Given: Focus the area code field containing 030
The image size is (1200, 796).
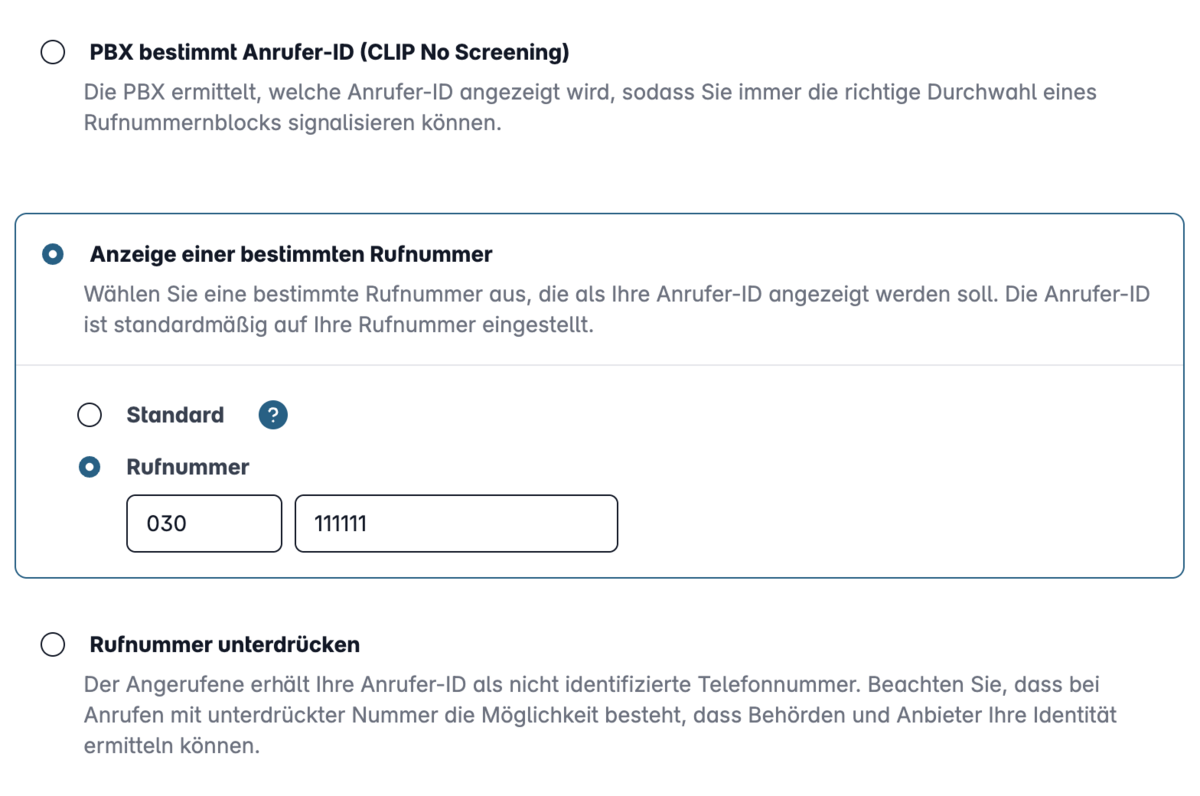Looking at the screenshot, I should [x=204, y=523].
